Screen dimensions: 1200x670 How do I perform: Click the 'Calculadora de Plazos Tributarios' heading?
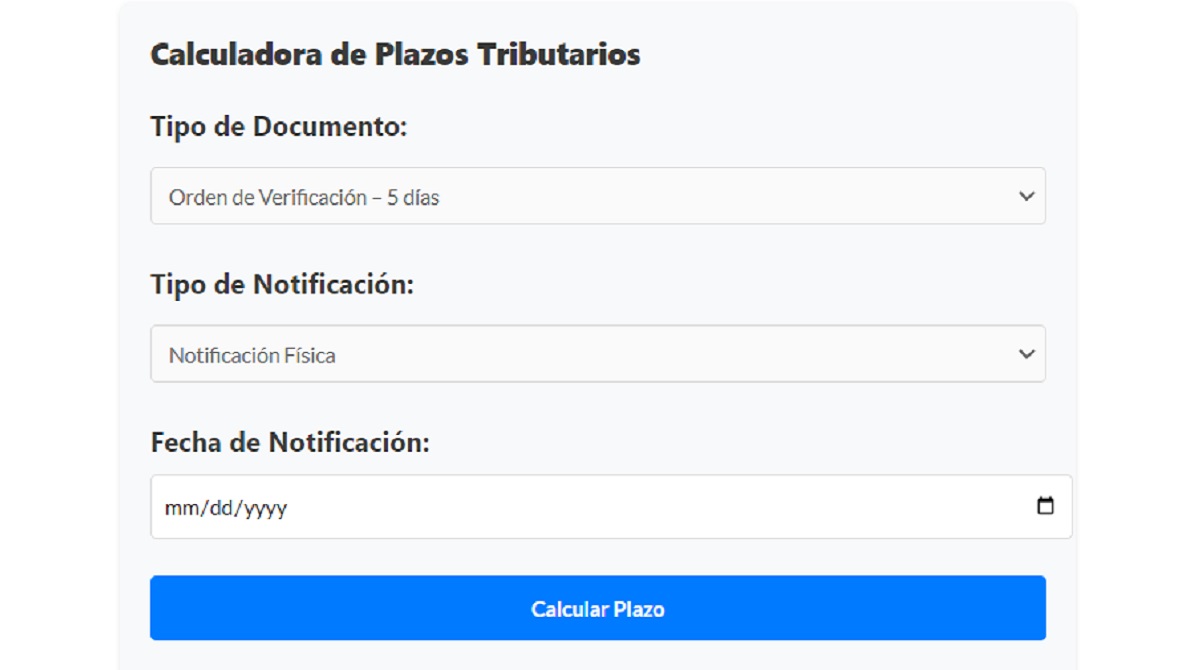395,54
